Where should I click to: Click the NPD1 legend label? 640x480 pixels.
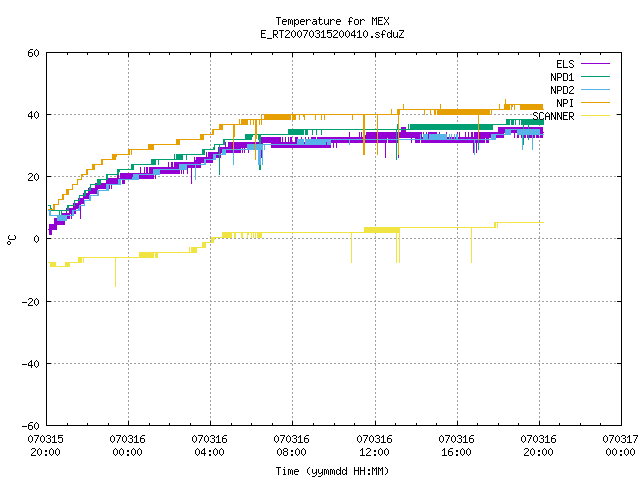coord(562,77)
